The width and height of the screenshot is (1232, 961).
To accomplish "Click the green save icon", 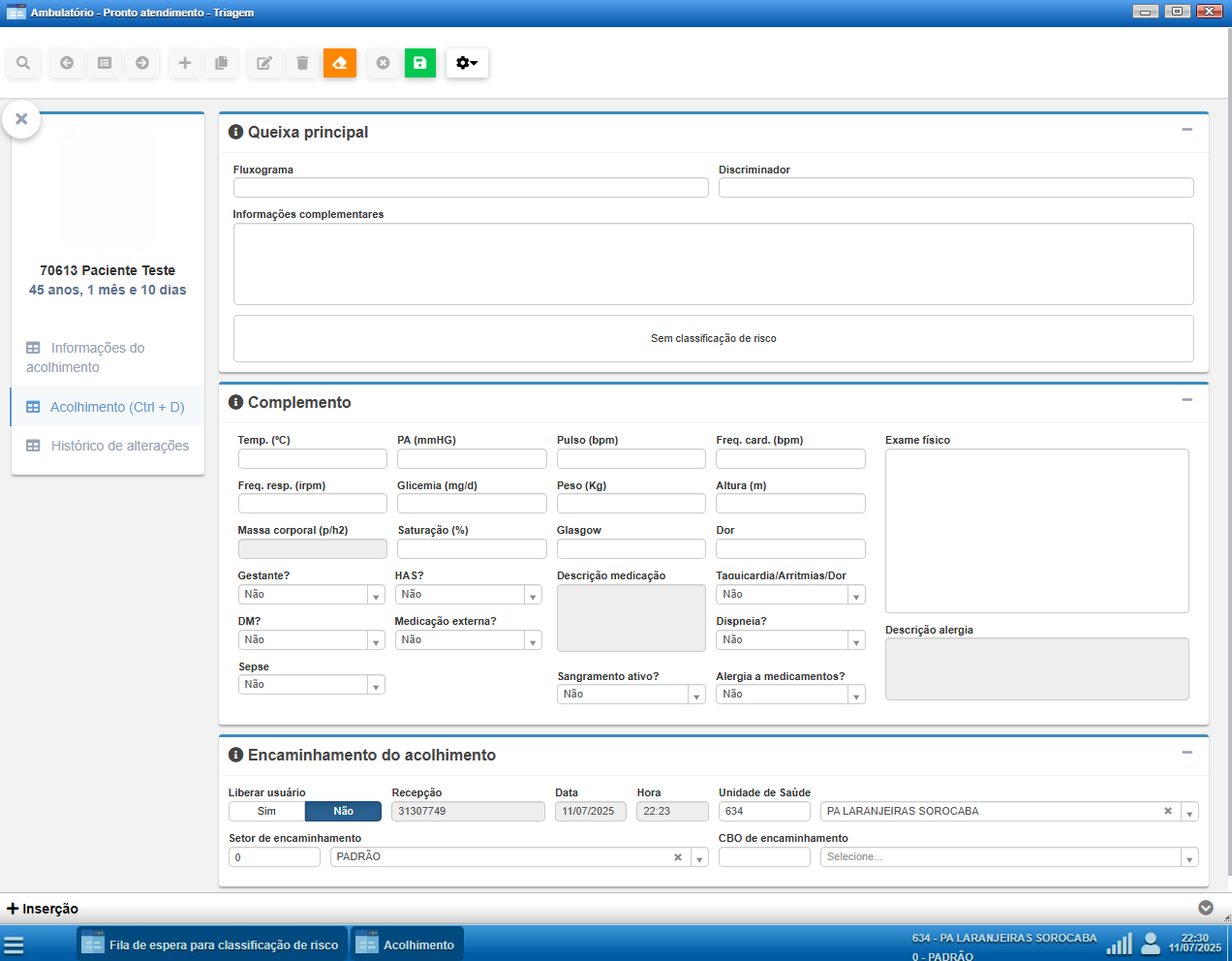I will [x=419, y=63].
